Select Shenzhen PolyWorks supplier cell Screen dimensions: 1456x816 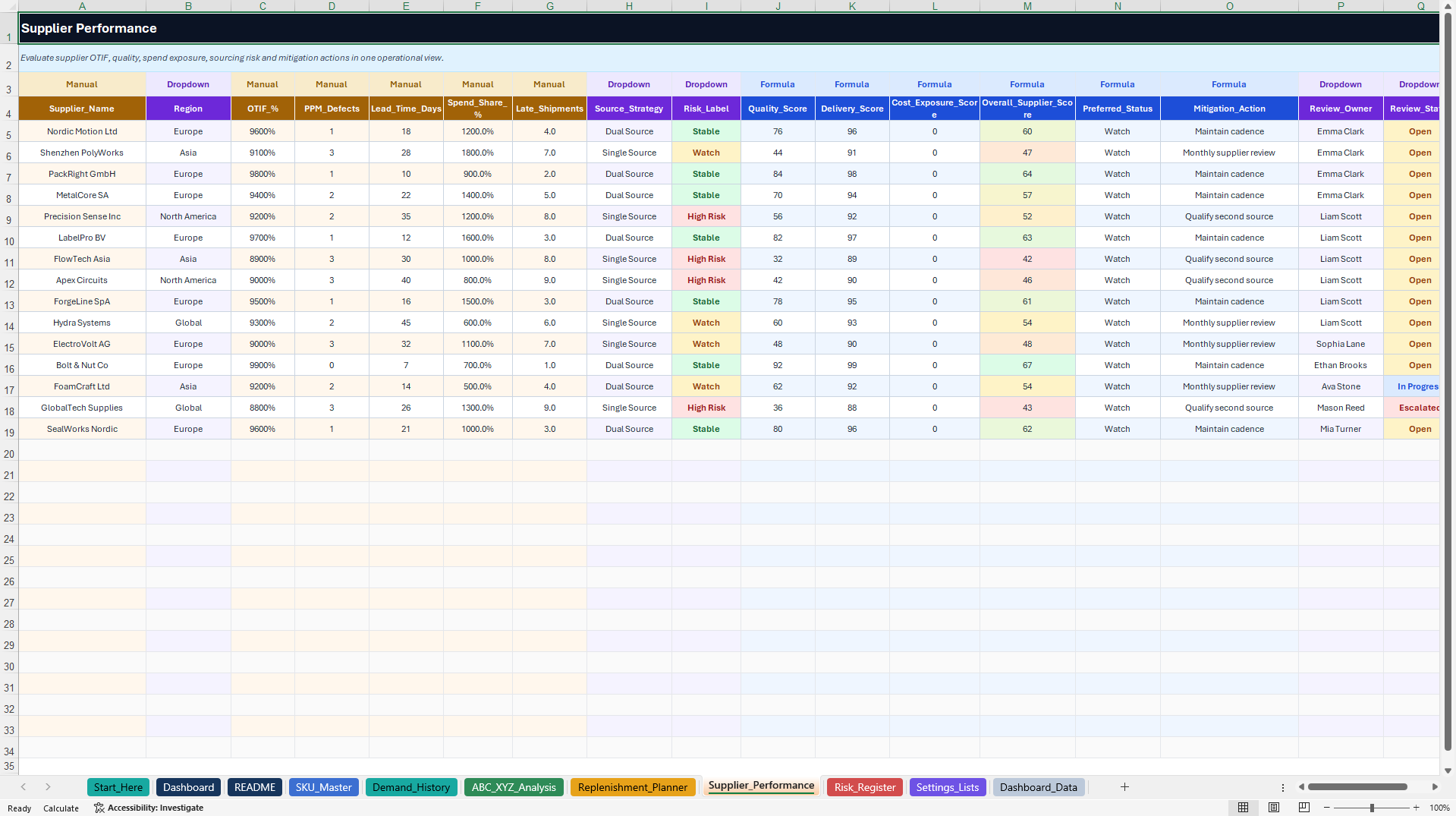[x=82, y=153]
